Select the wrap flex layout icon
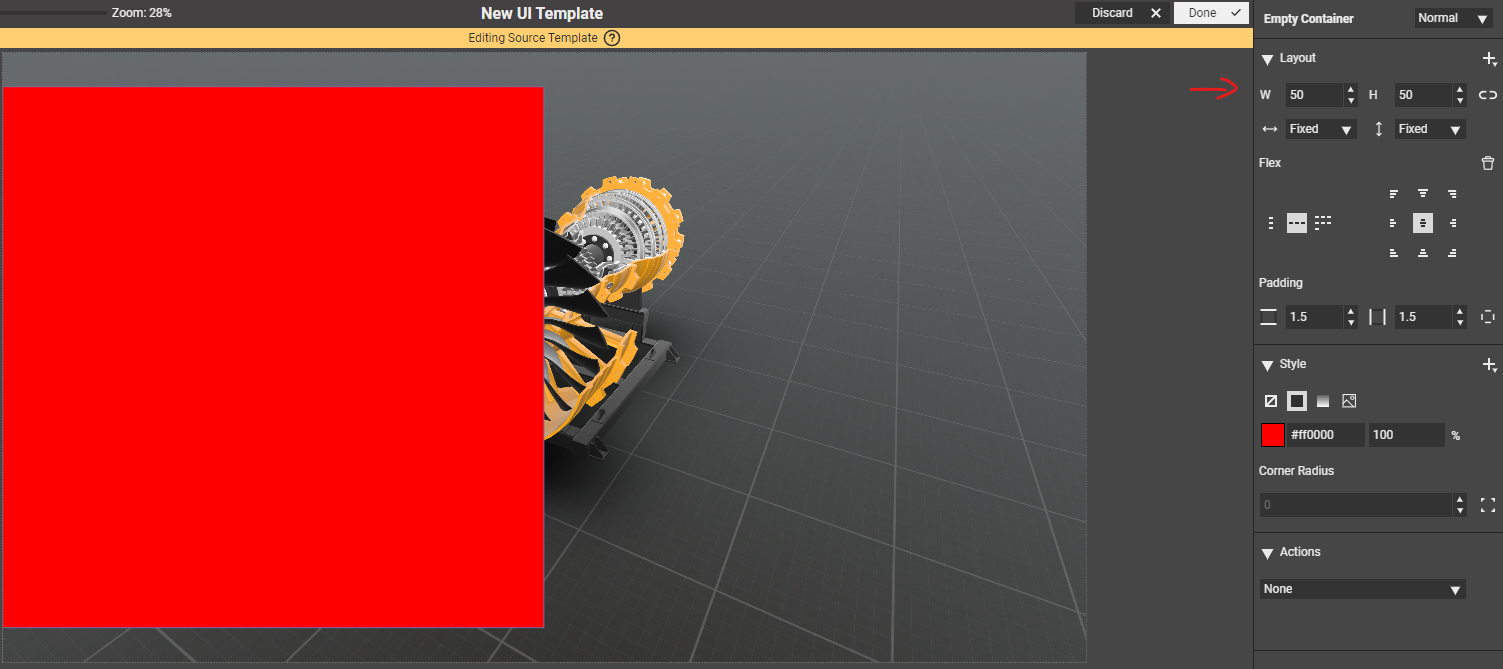Image resolution: width=1503 pixels, height=669 pixels. (1323, 223)
